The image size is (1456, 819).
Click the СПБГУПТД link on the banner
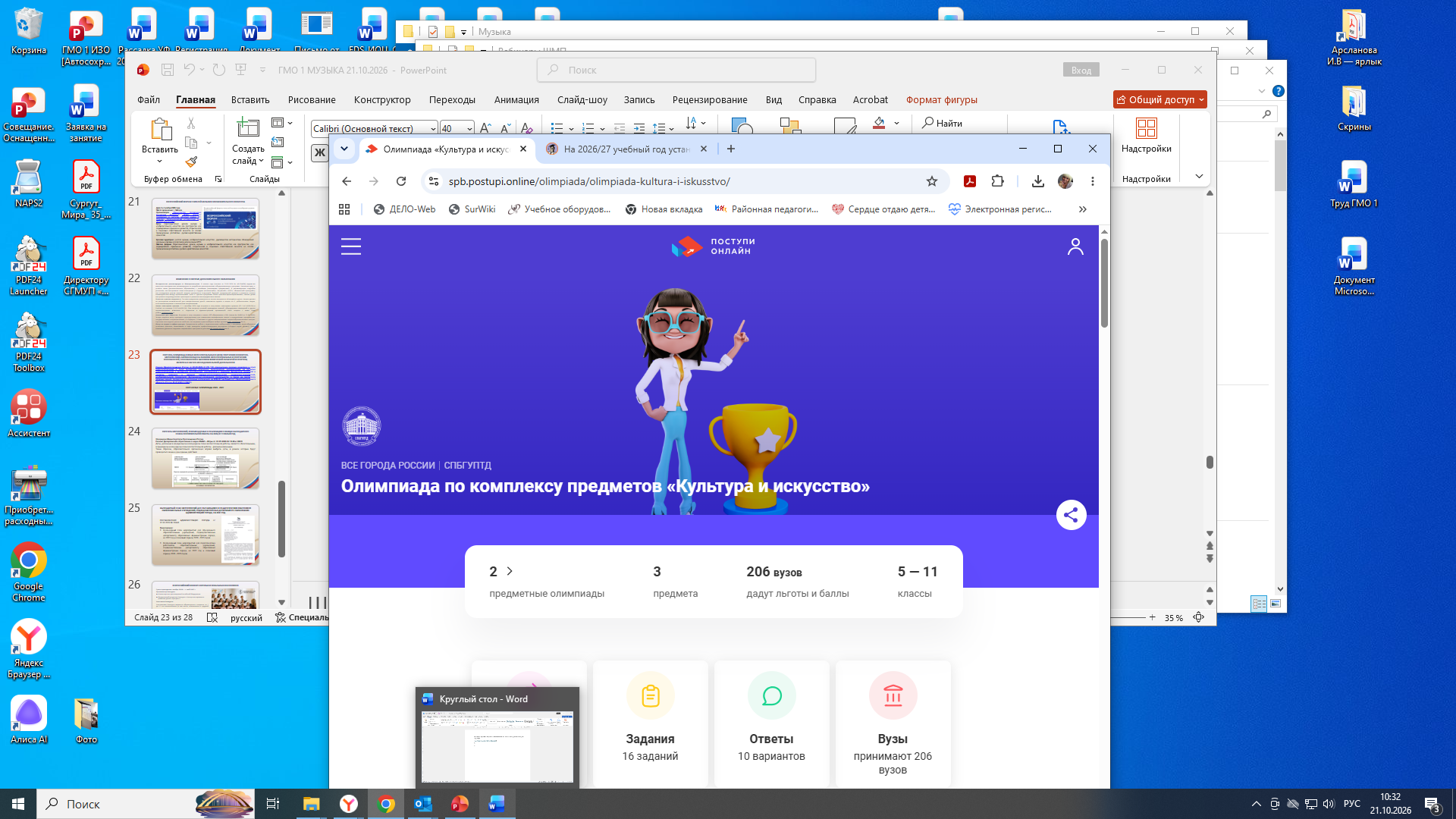(467, 466)
